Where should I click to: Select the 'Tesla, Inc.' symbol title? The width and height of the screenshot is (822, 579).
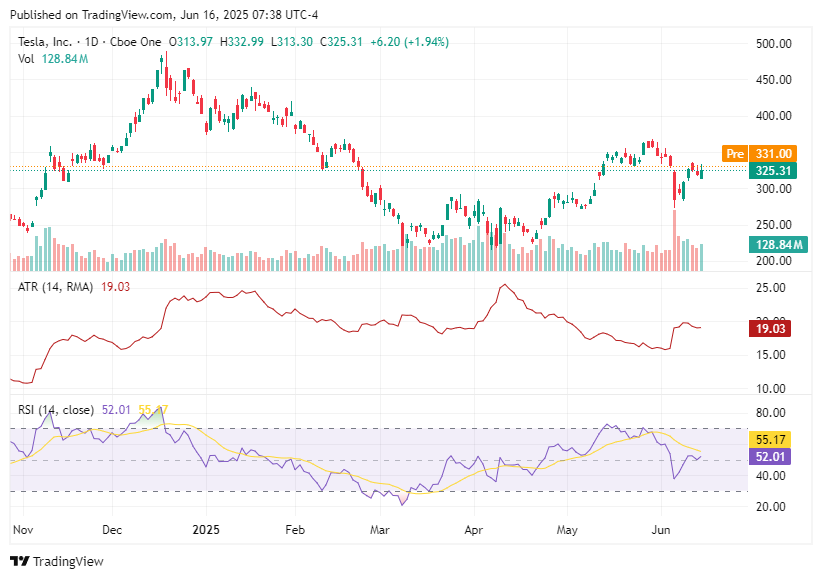pyautogui.click(x=45, y=42)
